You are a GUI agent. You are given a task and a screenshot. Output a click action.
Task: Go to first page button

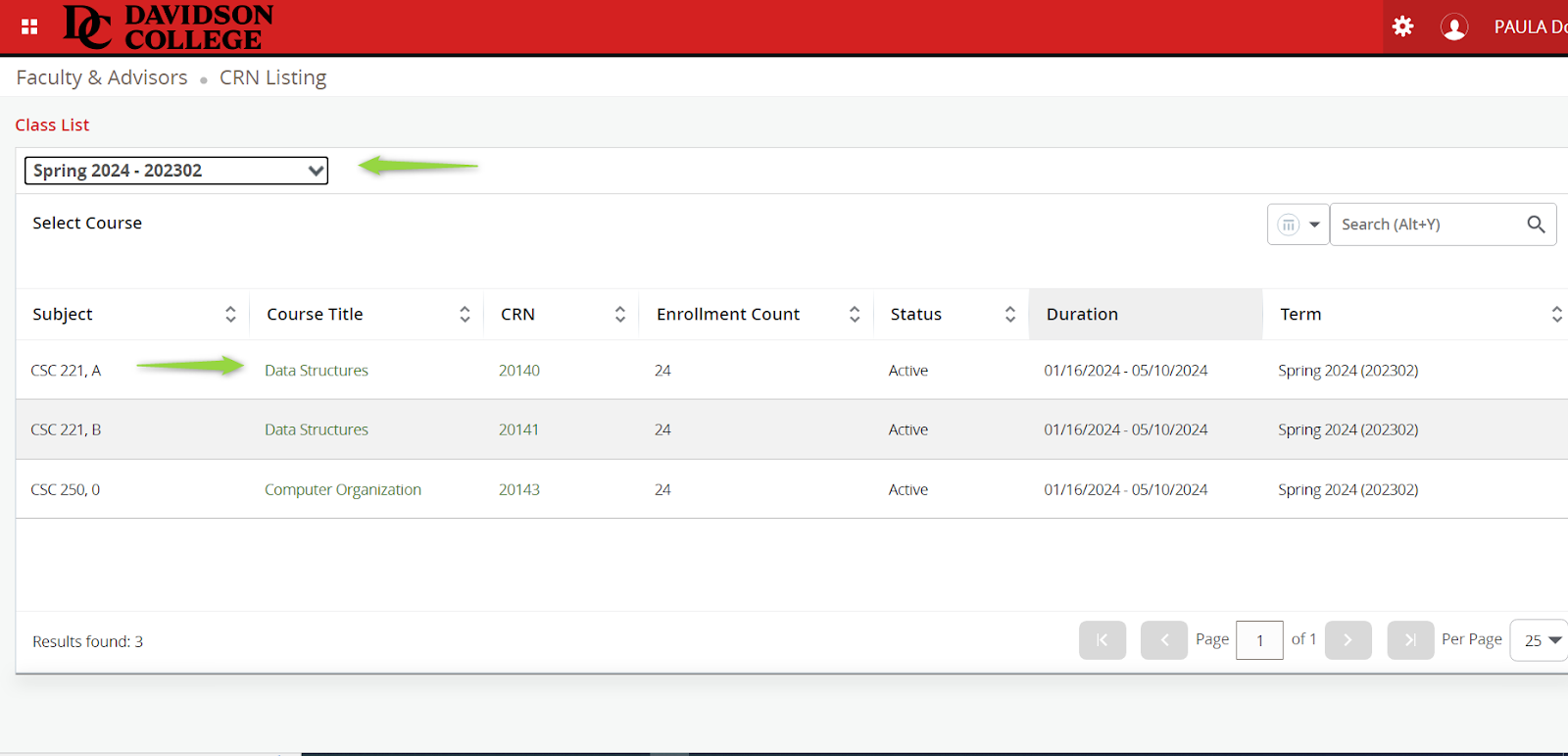click(1102, 640)
